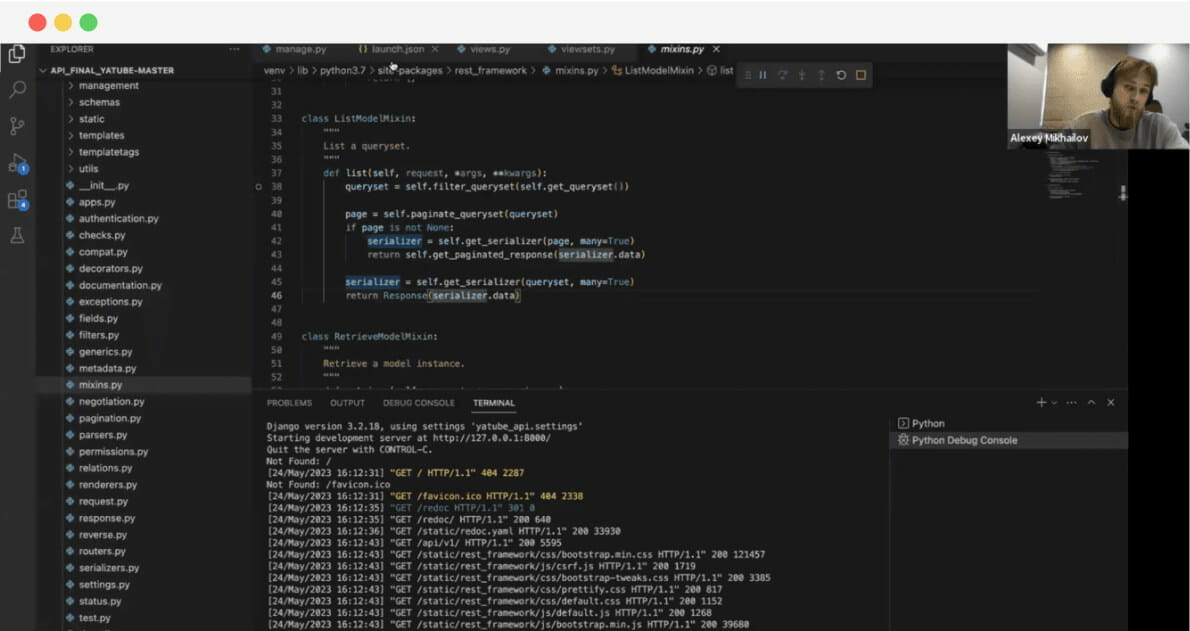Click Alexey Mikhailov's webcam video thumbnail
This screenshot has height=631, width=1190.
tap(1098, 96)
